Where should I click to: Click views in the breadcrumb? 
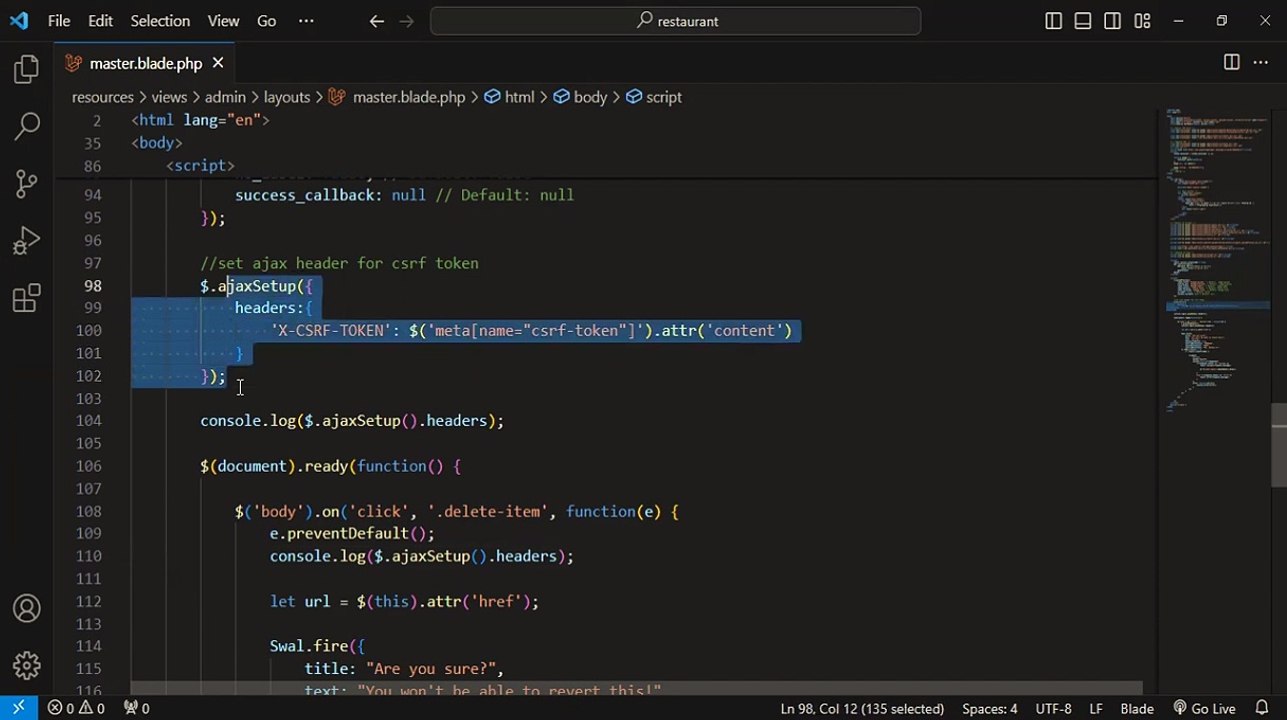[x=169, y=97]
